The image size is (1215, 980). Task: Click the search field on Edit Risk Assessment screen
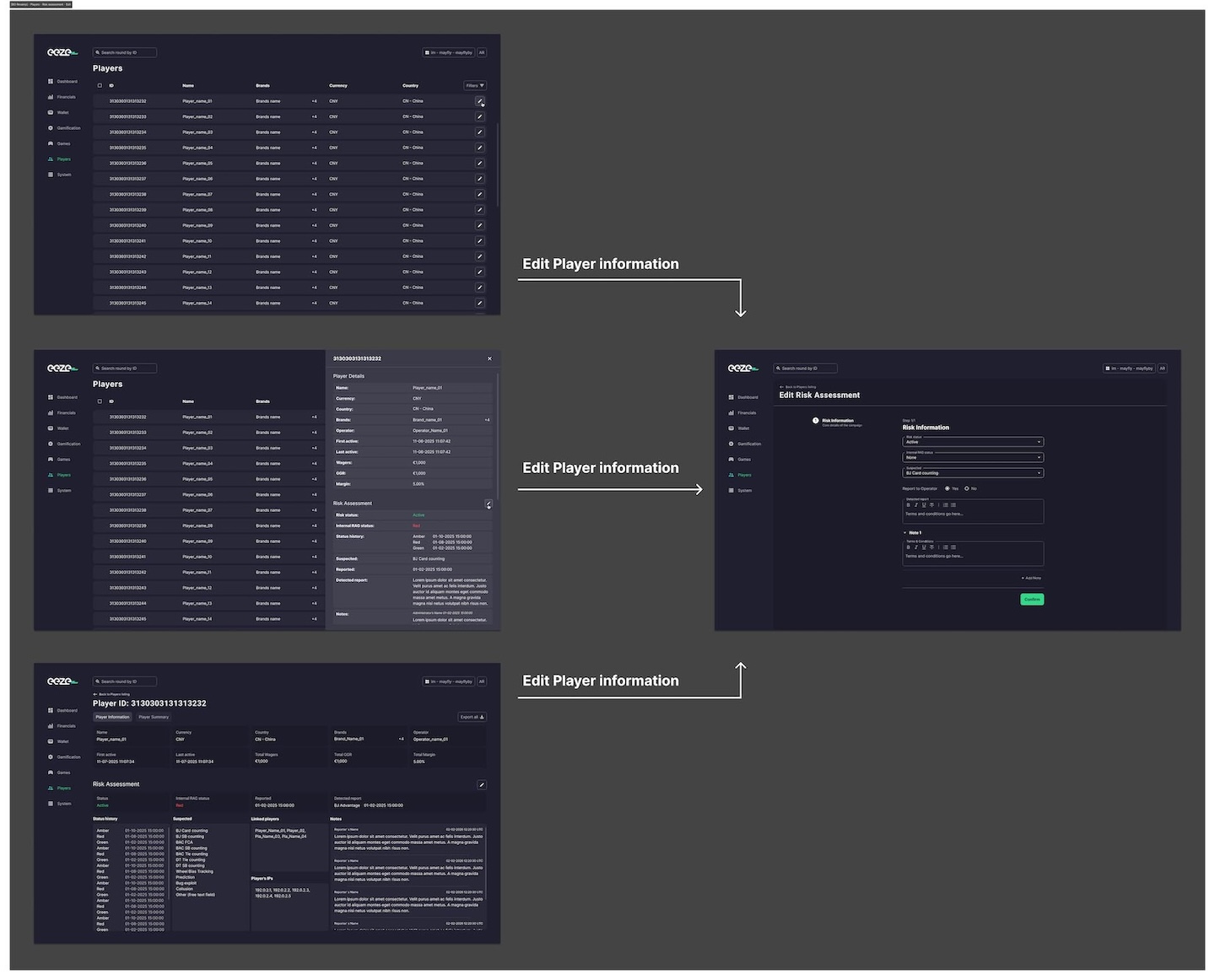point(805,369)
